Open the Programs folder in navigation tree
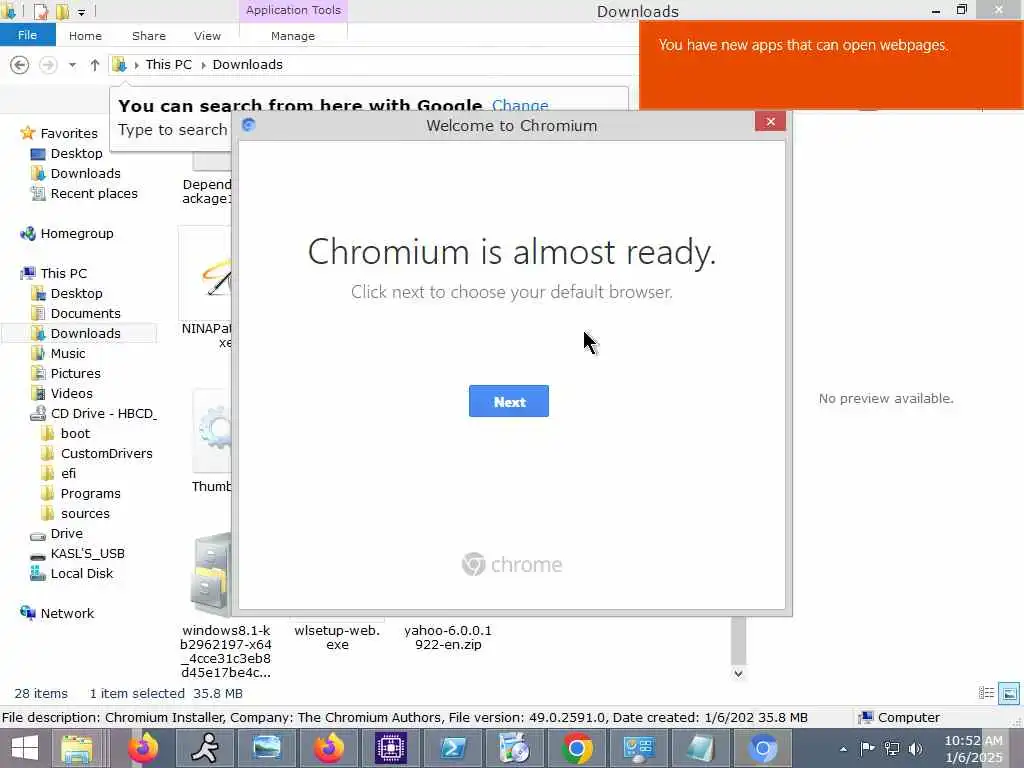The height and width of the screenshot is (768, 1024). click(x=90, y=494)
